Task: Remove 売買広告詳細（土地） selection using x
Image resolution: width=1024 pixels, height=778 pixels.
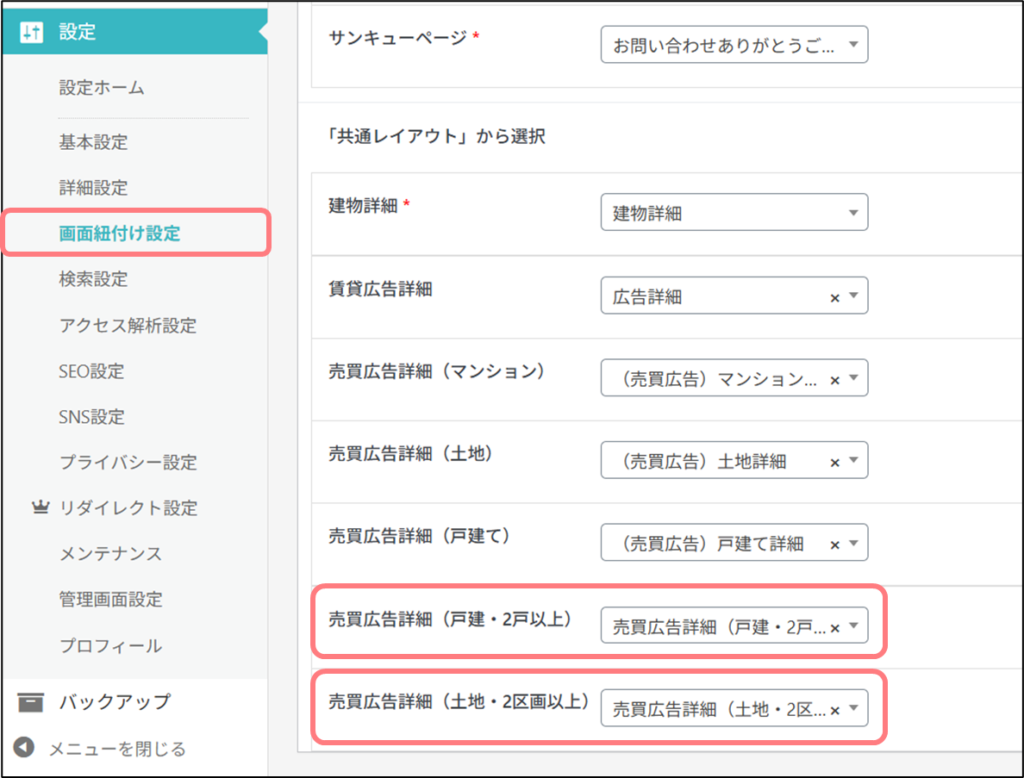Action: pyautogui.click(x=835, y=461)
